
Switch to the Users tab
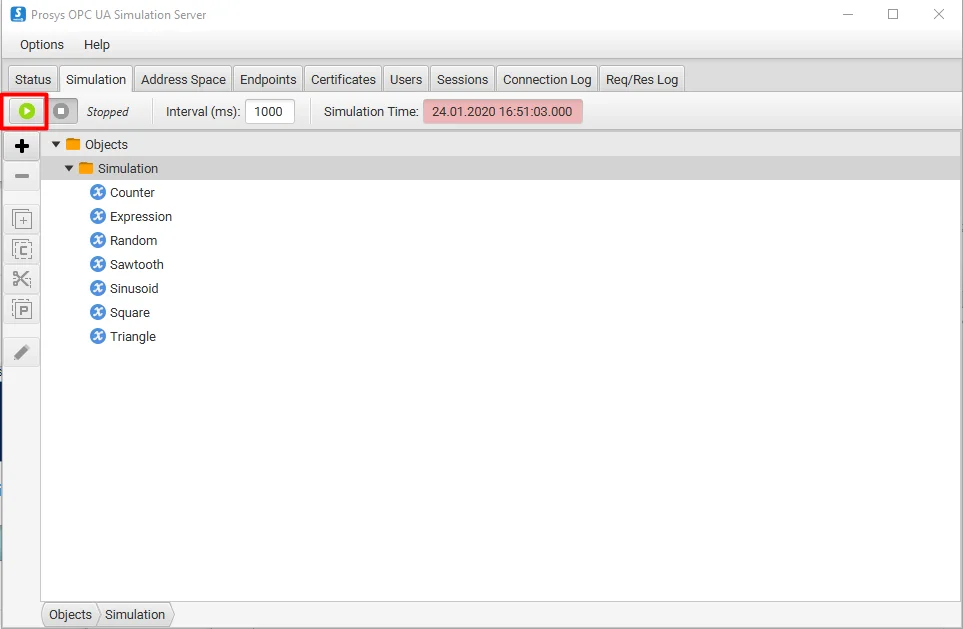(406, 79)
